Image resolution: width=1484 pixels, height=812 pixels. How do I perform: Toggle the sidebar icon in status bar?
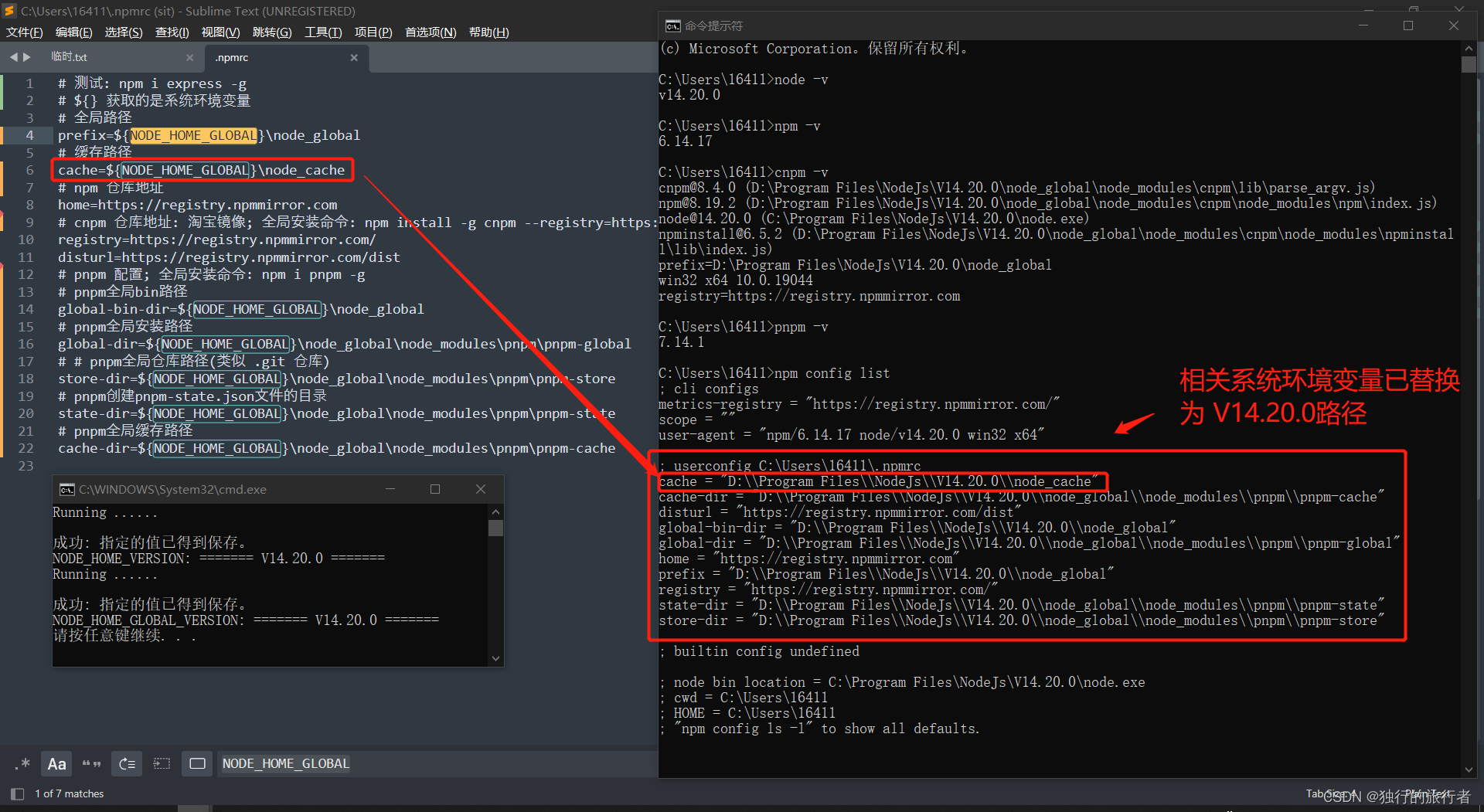[x=17, y=793]
